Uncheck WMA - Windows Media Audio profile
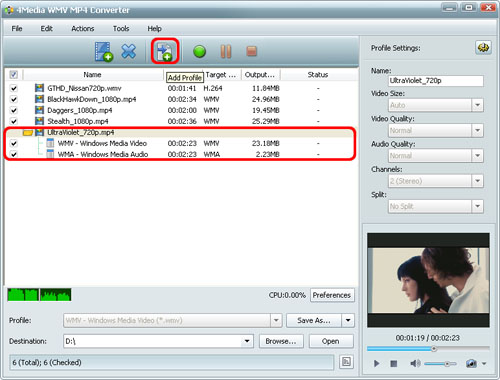 14,154
